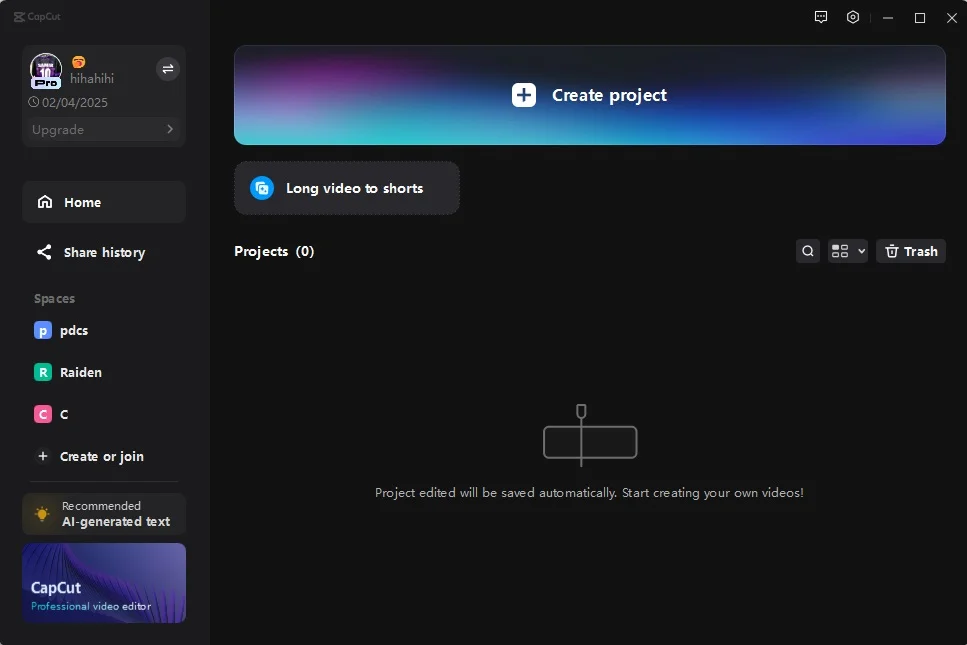Click the clock icon beside the date
Image resolution: width=967 pixels, height=645 pixels.
tap(33, 102)
